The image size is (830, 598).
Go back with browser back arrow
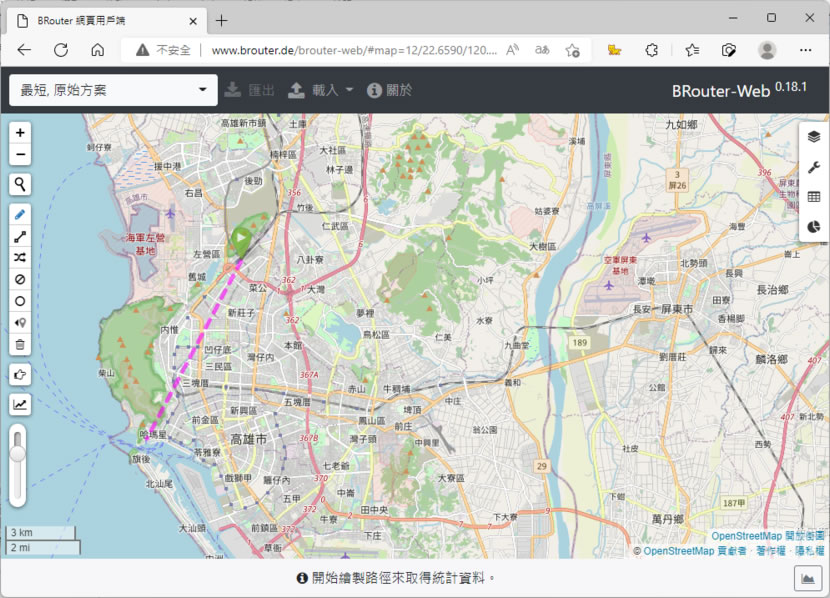click(24, 50)
